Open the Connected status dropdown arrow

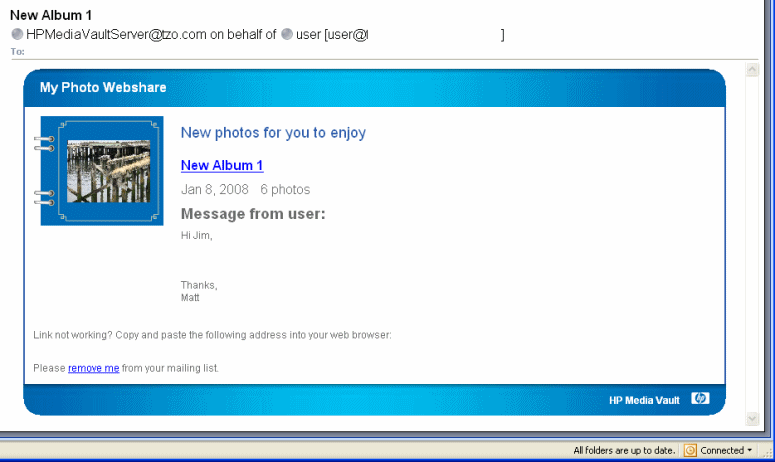749,451
